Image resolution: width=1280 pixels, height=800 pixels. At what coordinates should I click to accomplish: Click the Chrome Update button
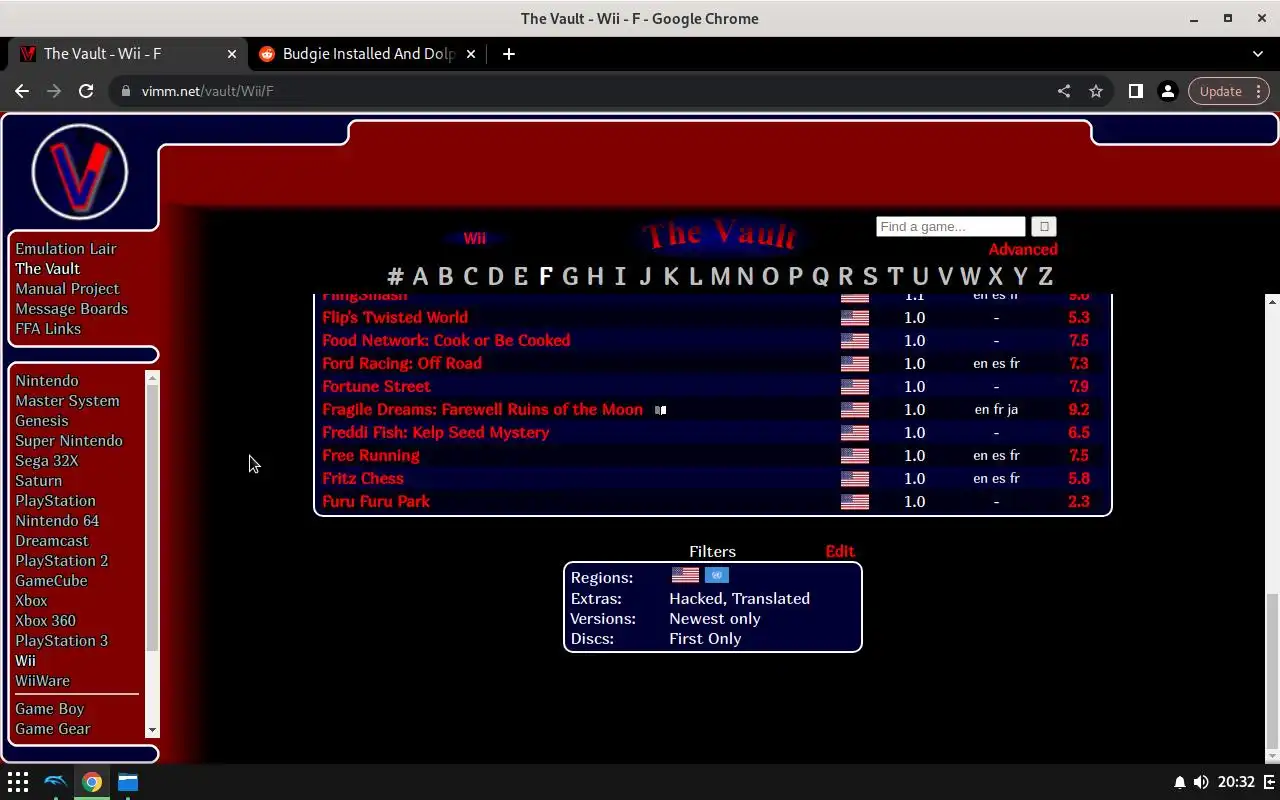click(x=1229, y=91)
